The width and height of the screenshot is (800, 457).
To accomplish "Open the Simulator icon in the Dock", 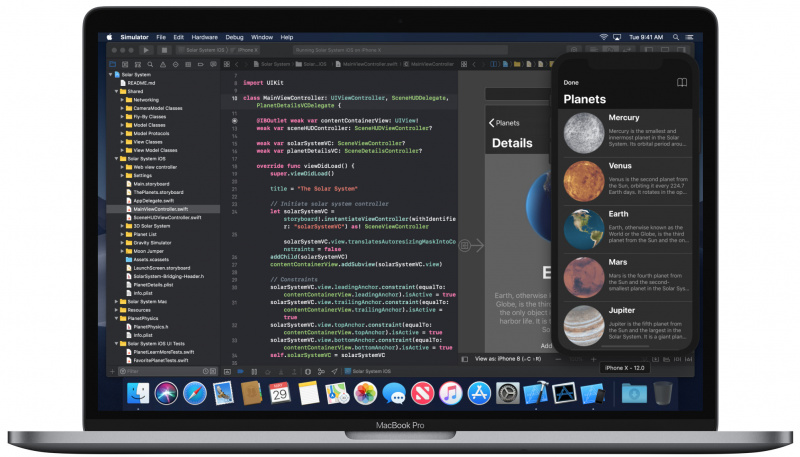I will pos(592,393).
